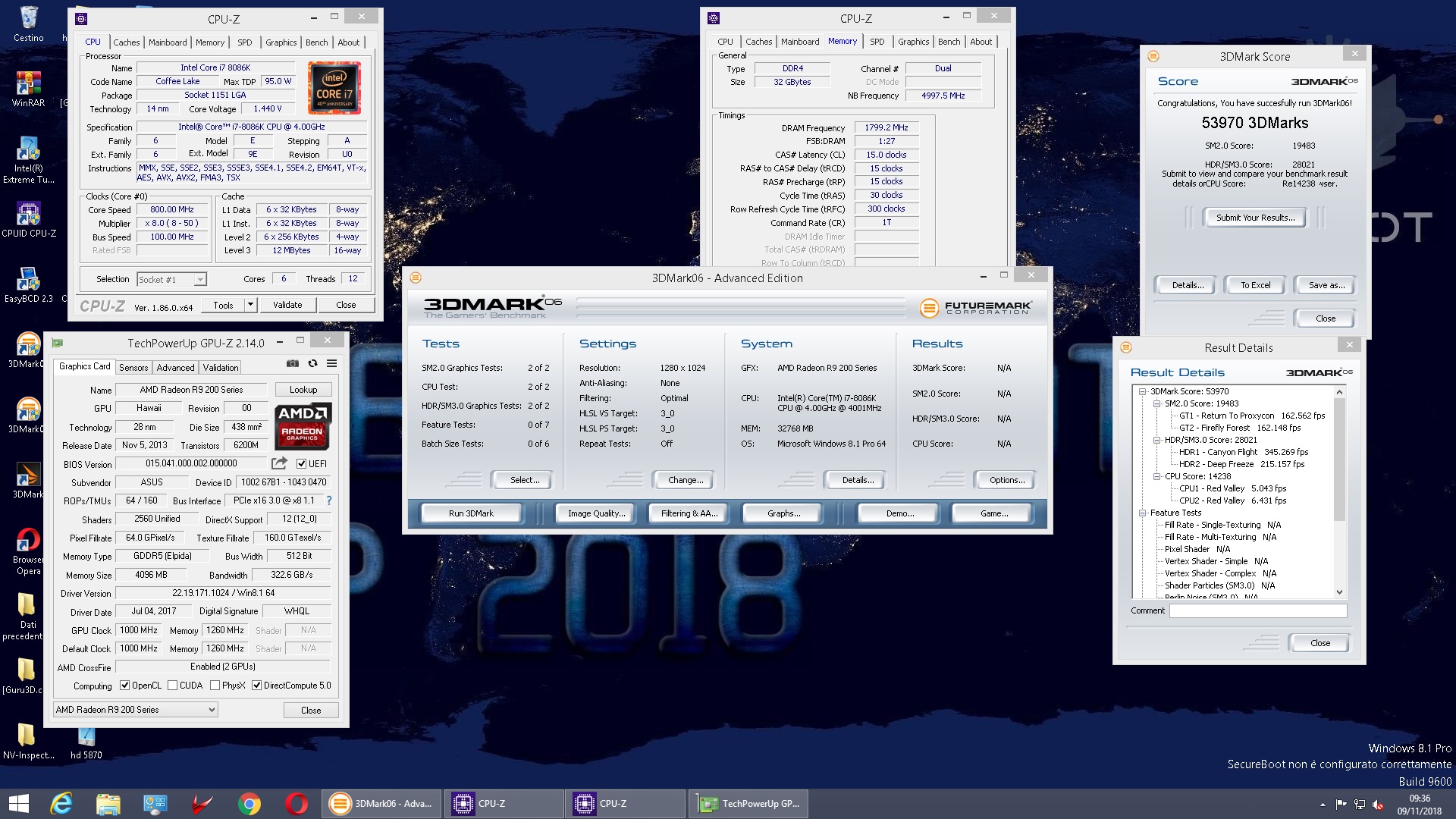1456x819 pixels.
Task: Click the To Excel button
Action: 1255,285
